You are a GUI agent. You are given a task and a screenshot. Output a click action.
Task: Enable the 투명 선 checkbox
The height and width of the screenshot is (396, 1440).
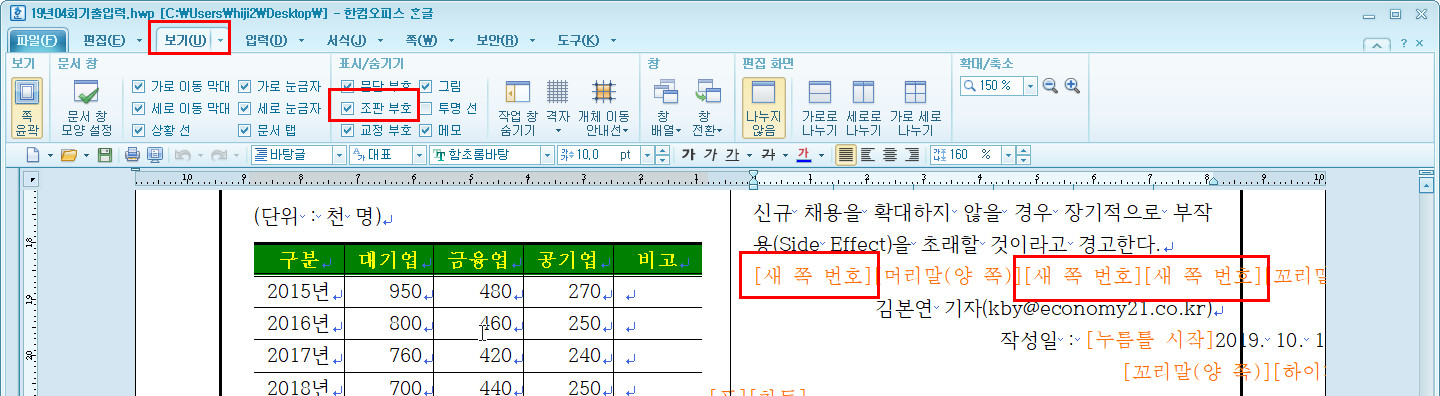coord(427,108)
